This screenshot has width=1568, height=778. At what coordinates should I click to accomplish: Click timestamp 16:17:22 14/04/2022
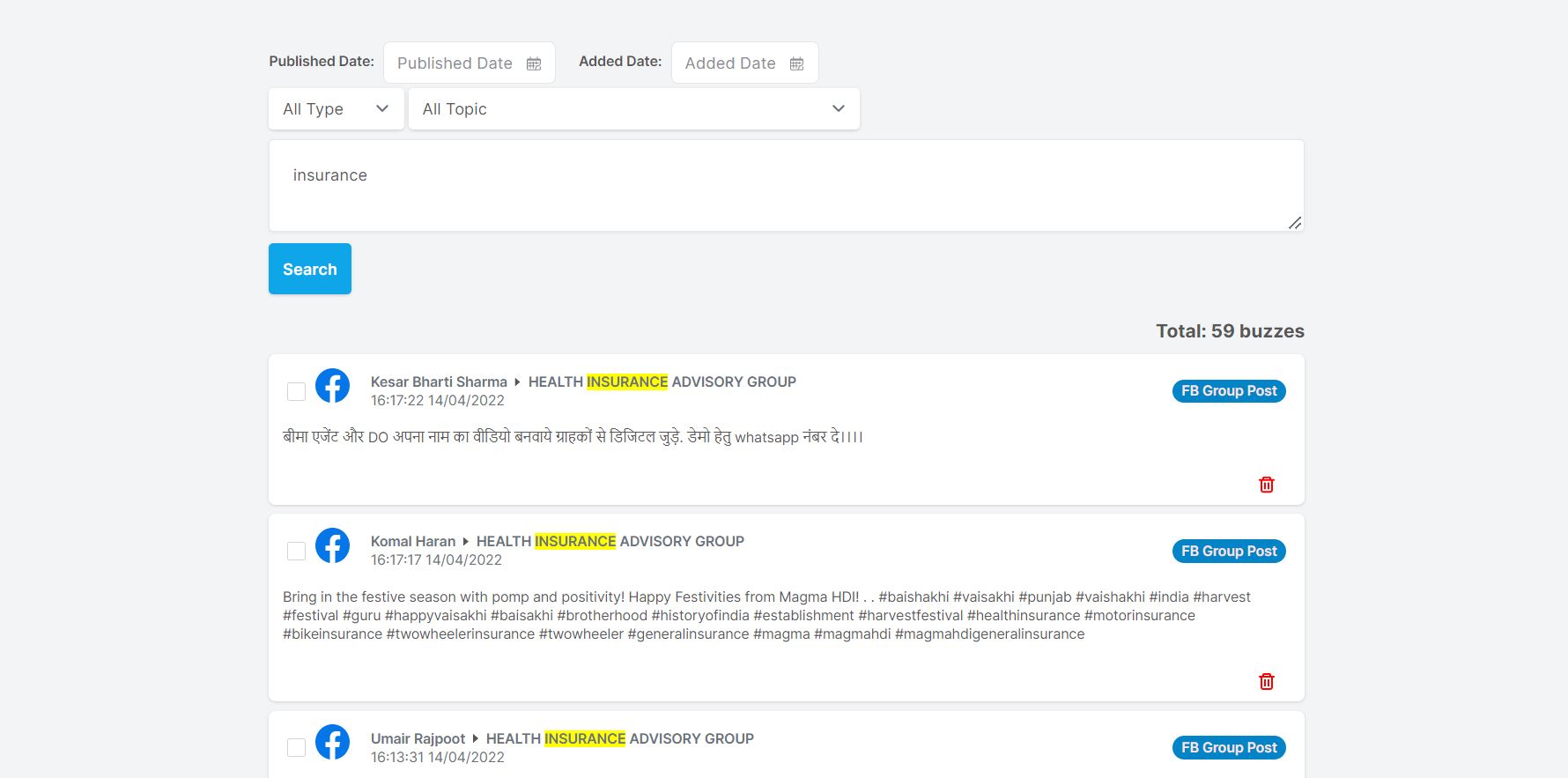point(438,400)
